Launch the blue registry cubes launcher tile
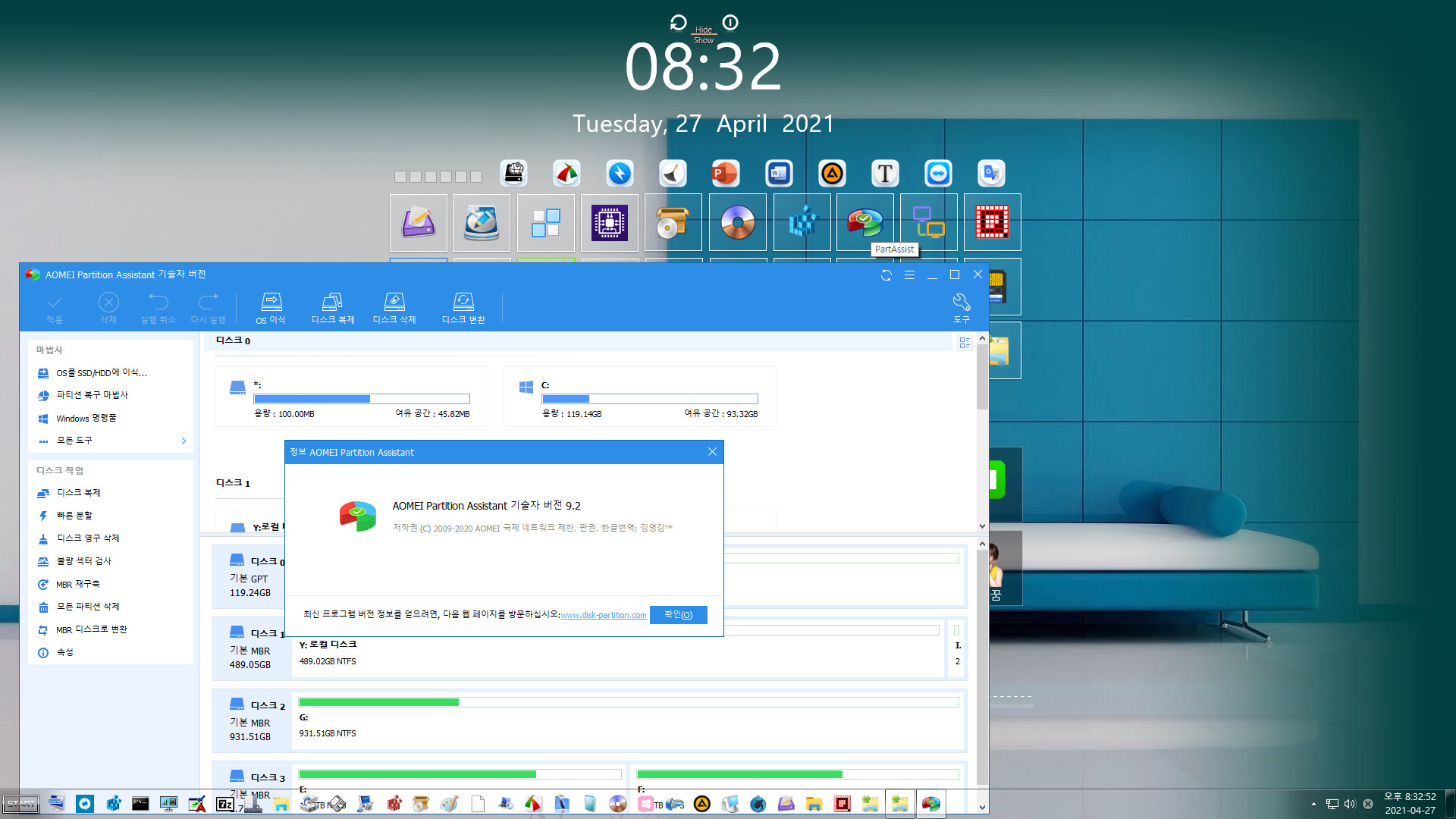The image size is (1456, 819). [x=802, y=222]
